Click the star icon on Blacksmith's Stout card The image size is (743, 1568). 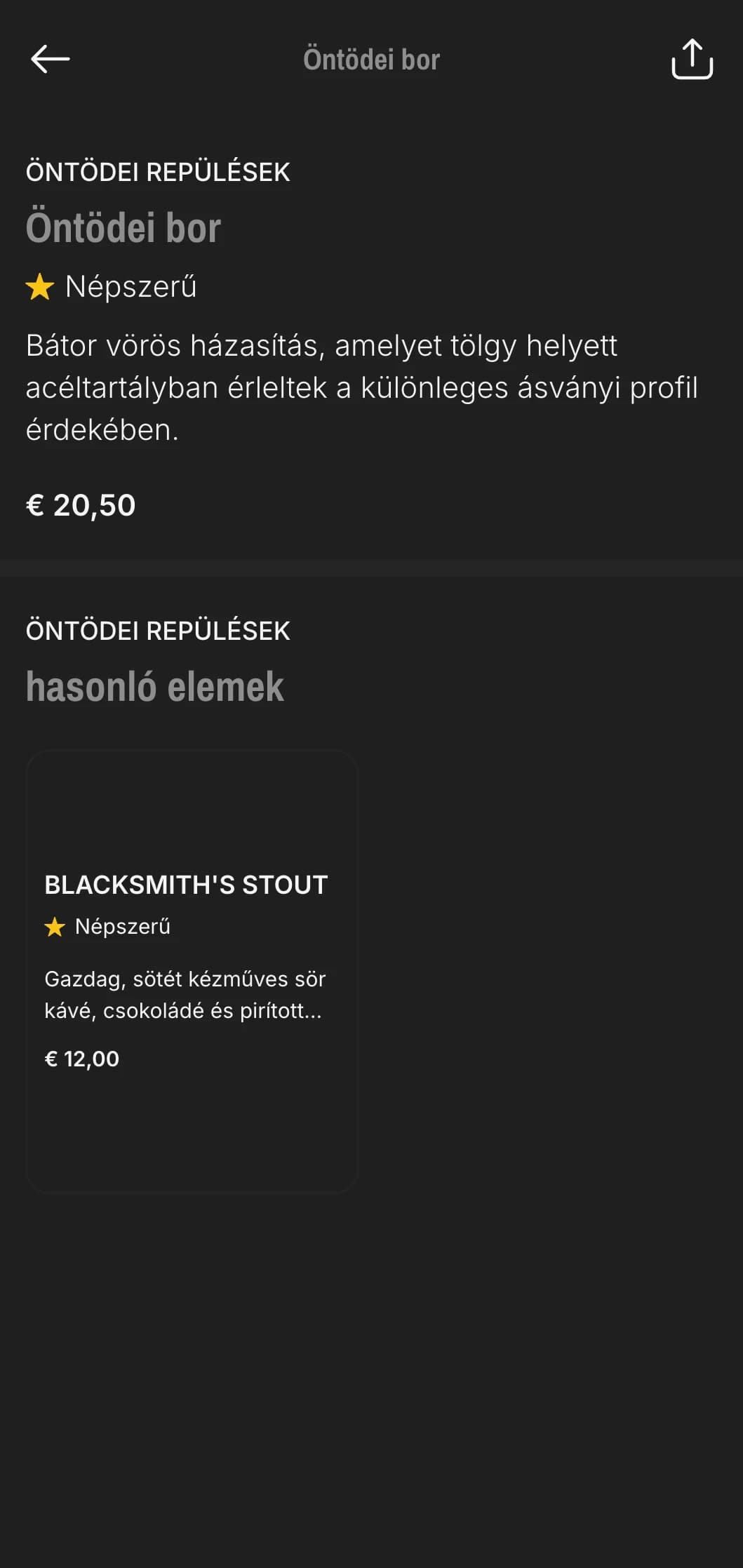click(x=55, y=927)
